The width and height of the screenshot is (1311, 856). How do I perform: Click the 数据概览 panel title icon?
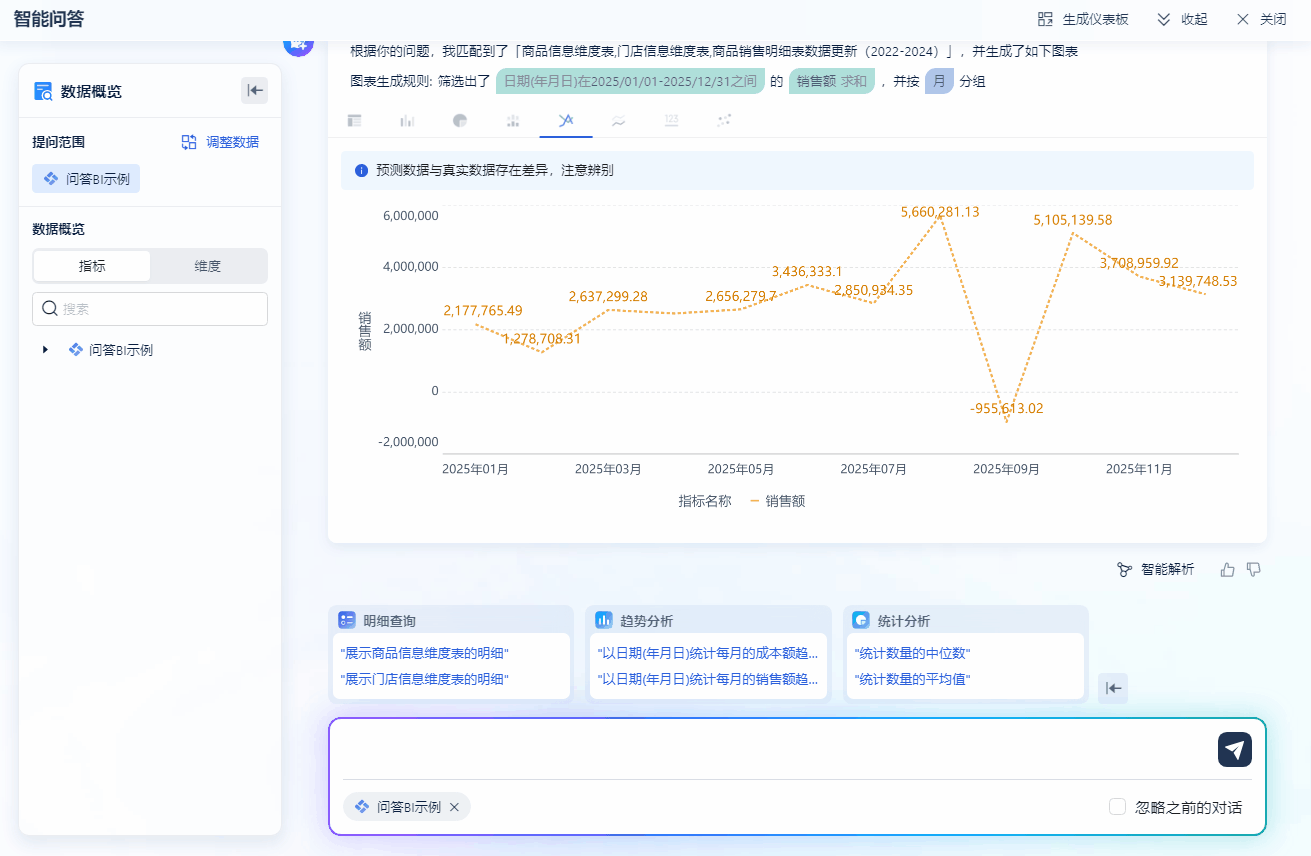click(43, 92)
